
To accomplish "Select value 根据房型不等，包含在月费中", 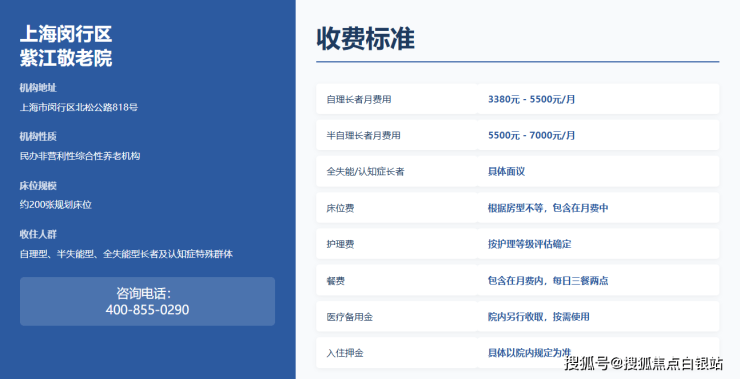I will click(x=548, y=208).
